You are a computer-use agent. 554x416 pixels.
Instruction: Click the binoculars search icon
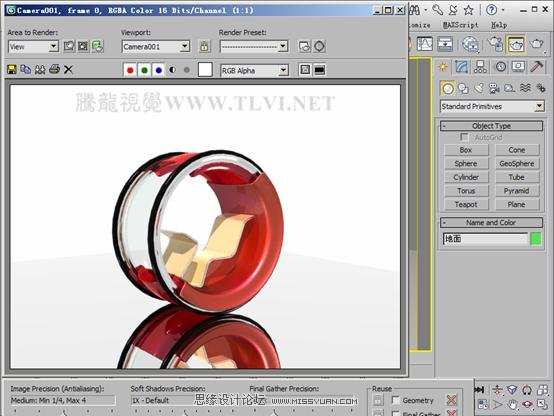415,10
